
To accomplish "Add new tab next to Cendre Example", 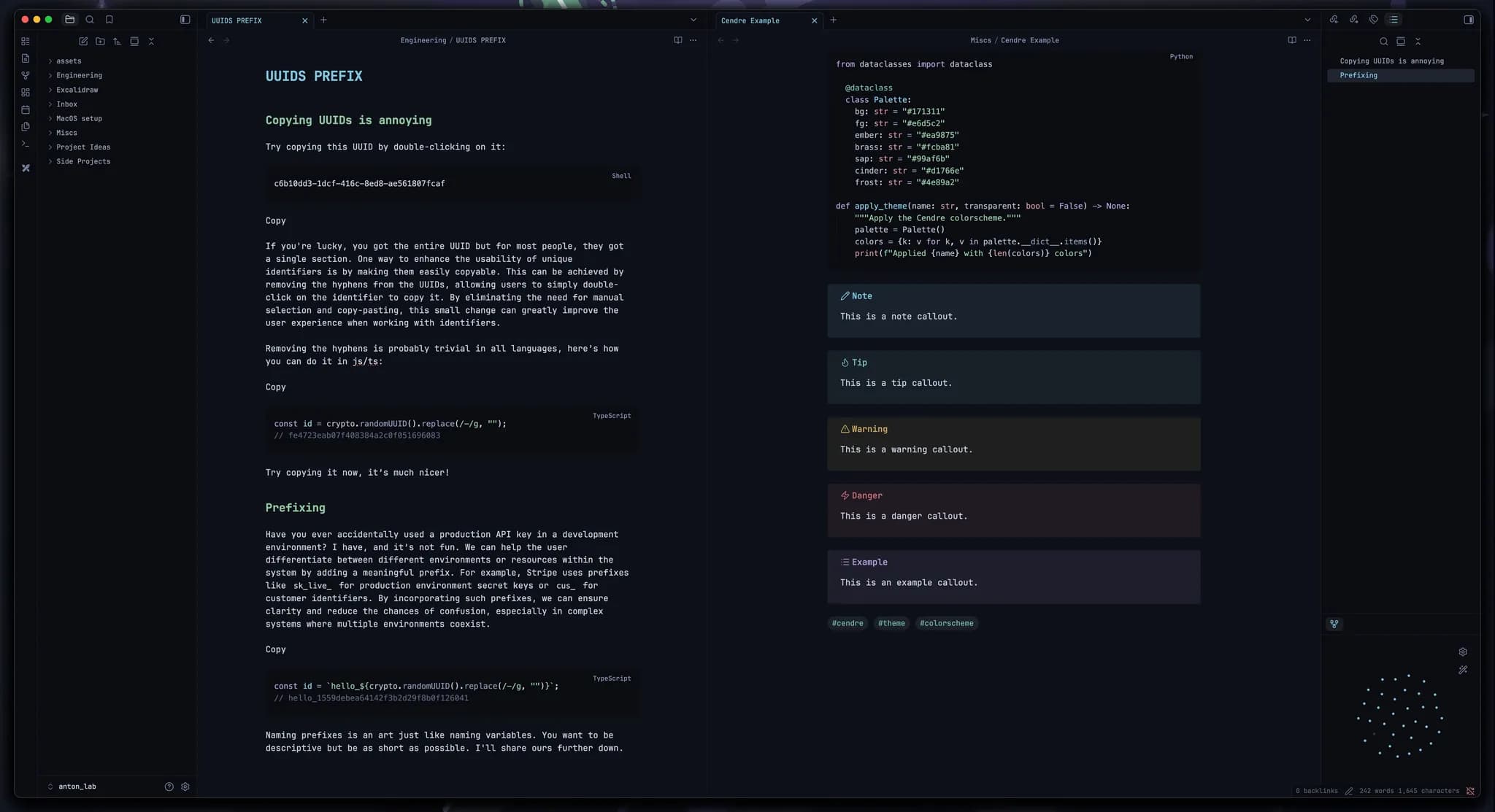I will [833, 20].
